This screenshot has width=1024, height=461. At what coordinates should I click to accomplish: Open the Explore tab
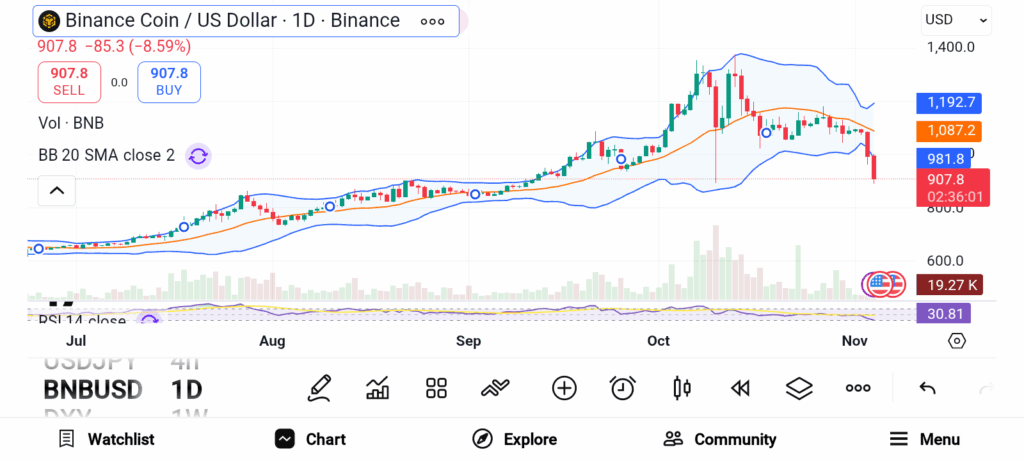(x=514, y=439)
